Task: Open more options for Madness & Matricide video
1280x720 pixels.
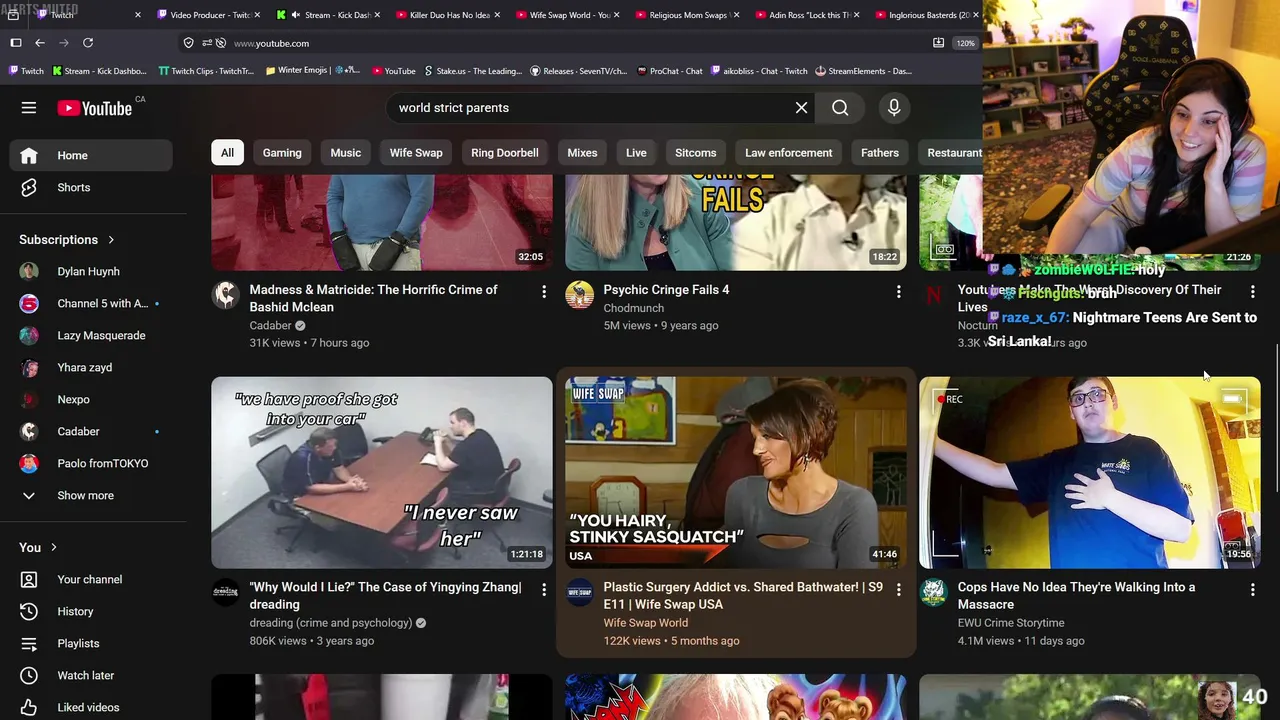Action: pos(544,291)
